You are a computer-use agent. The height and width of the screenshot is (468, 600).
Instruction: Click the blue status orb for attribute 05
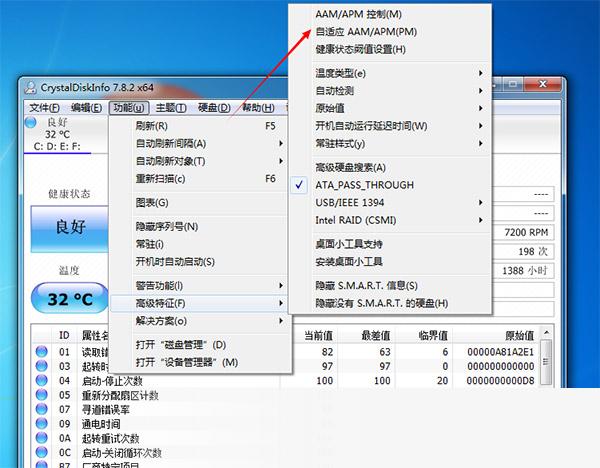pos(41,395)
